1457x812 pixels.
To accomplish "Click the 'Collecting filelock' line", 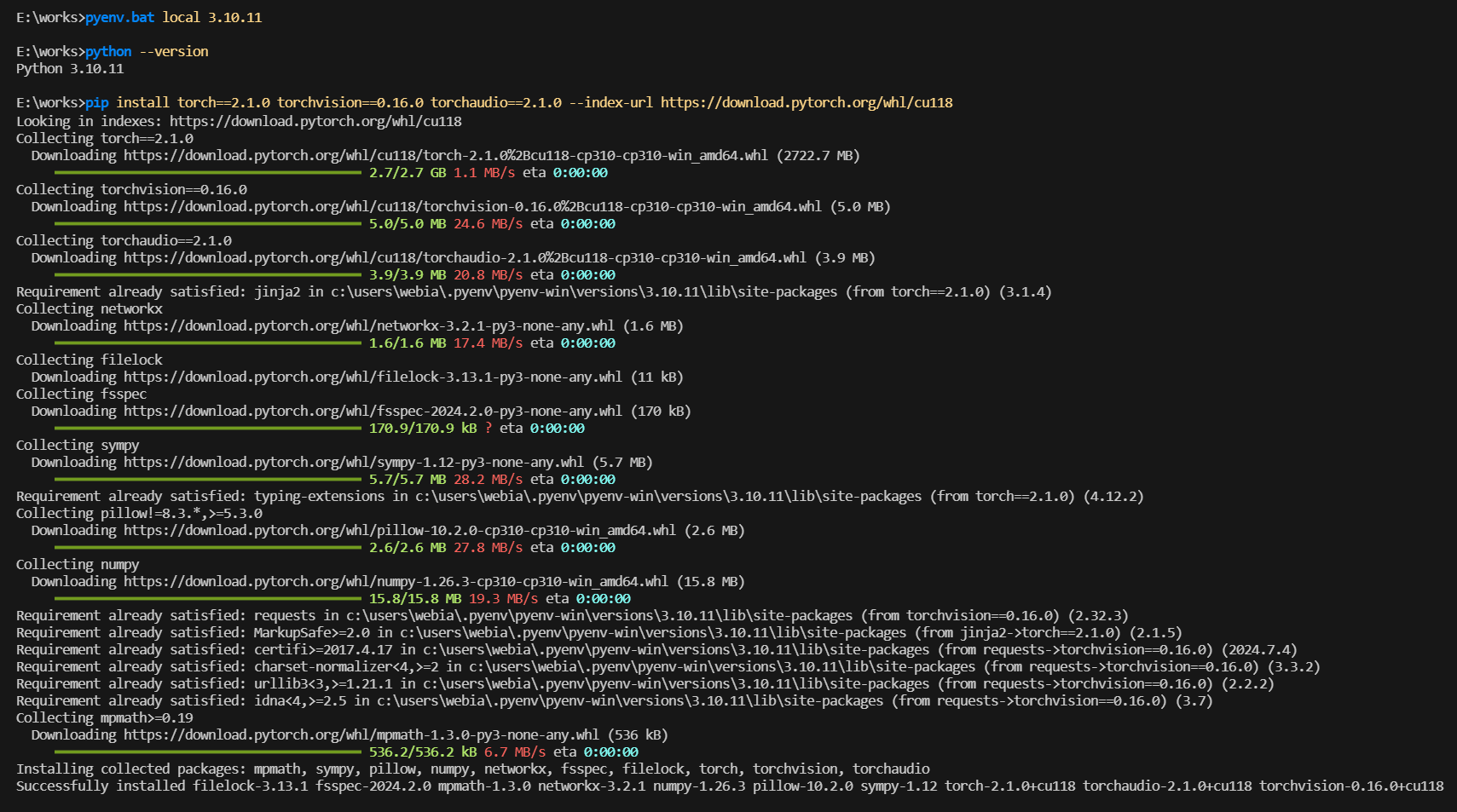I will tap(90, 360).
